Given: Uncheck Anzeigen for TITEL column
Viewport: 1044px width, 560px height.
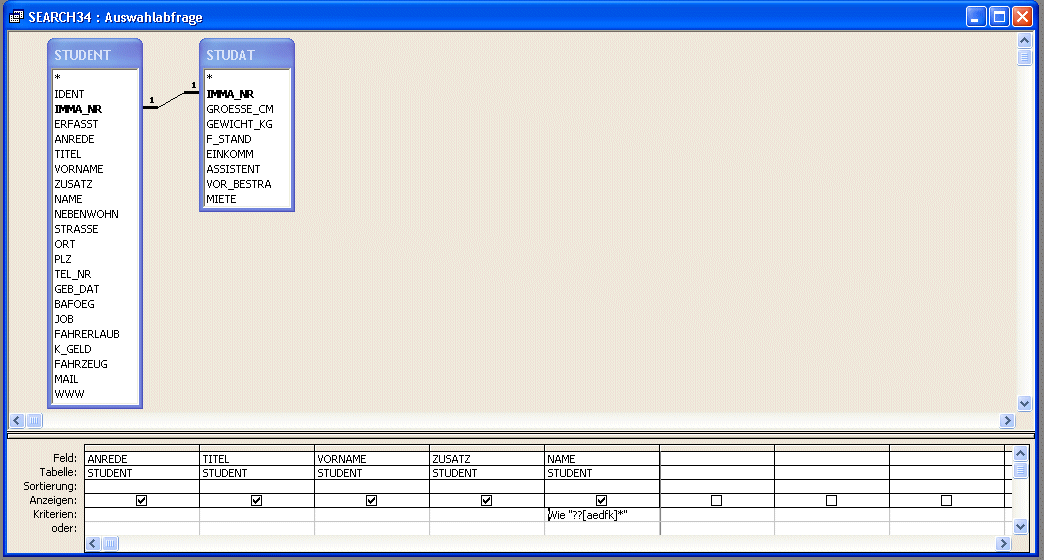Looking at the screenshot, I should (256, 500).
